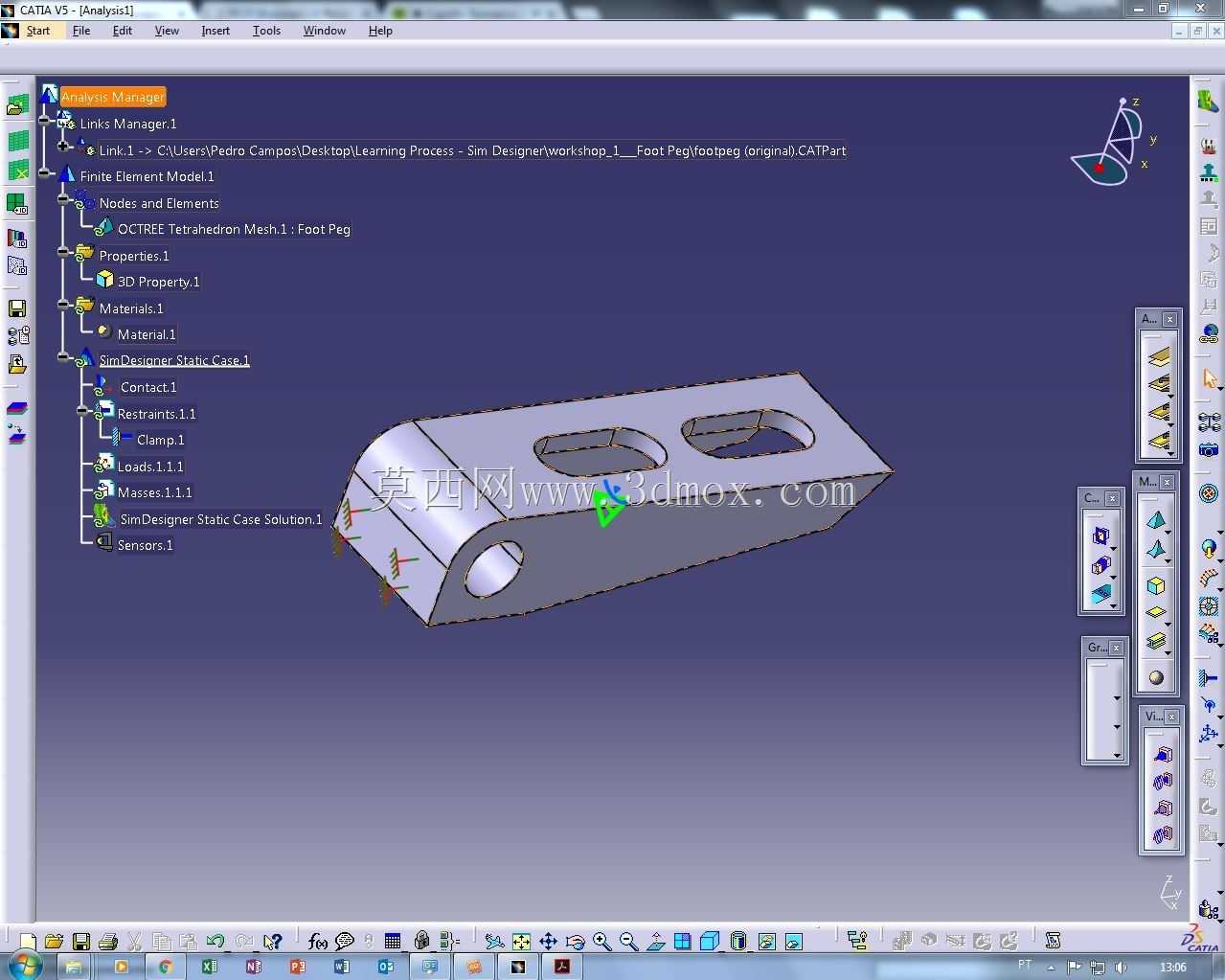Select the Rotate view tool
Viewport: 1225px width, 980px height.
575,942
